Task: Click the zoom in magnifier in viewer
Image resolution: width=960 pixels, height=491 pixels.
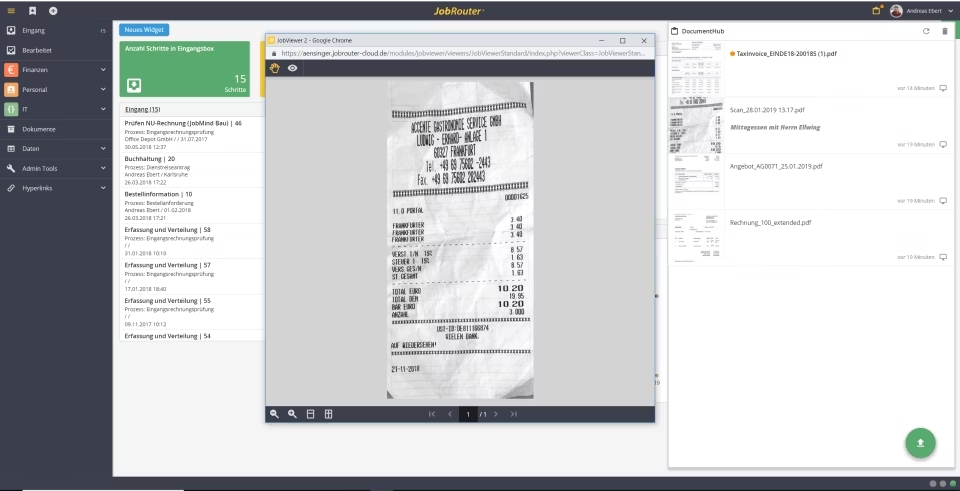Action: (x=292, y=414)
